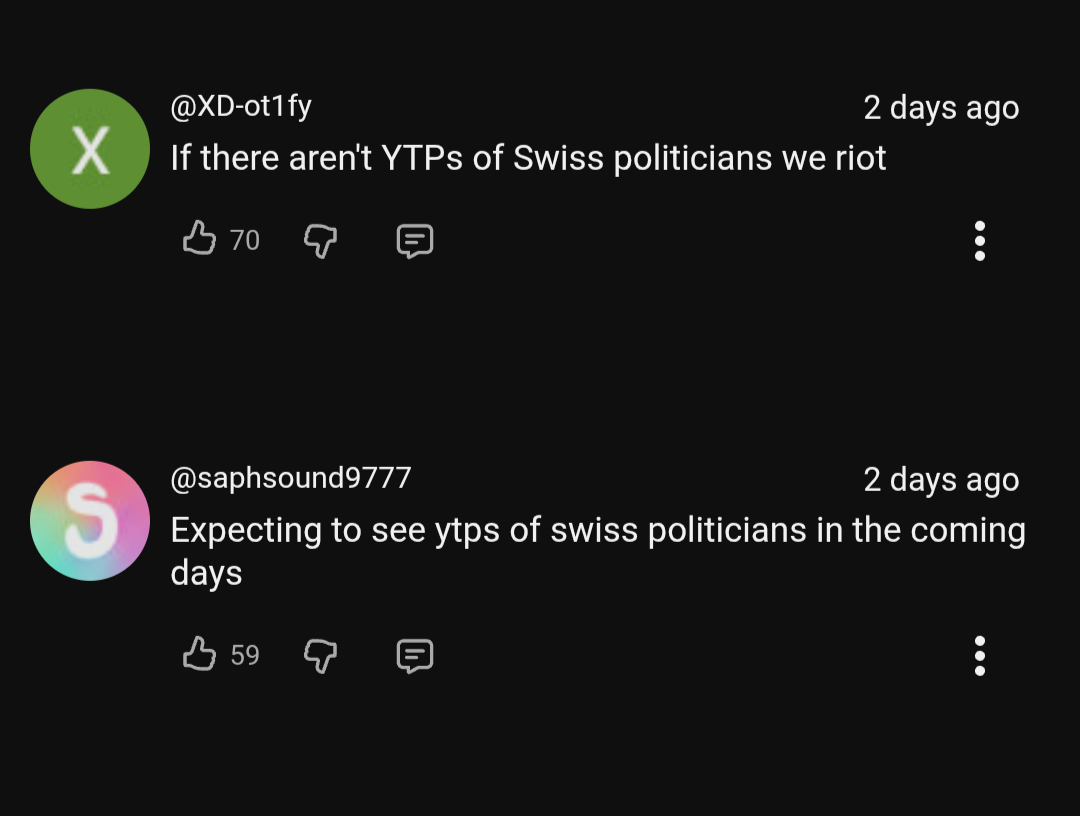
Task: Dislike the Swiss politicians riot comment
Action: coord(320,240)
